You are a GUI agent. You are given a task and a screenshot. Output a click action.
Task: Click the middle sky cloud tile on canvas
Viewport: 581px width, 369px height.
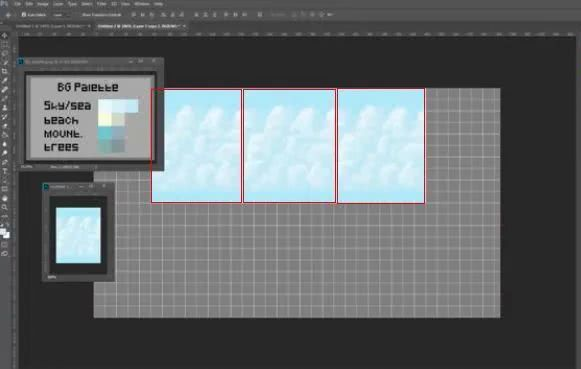pos(289,146)
